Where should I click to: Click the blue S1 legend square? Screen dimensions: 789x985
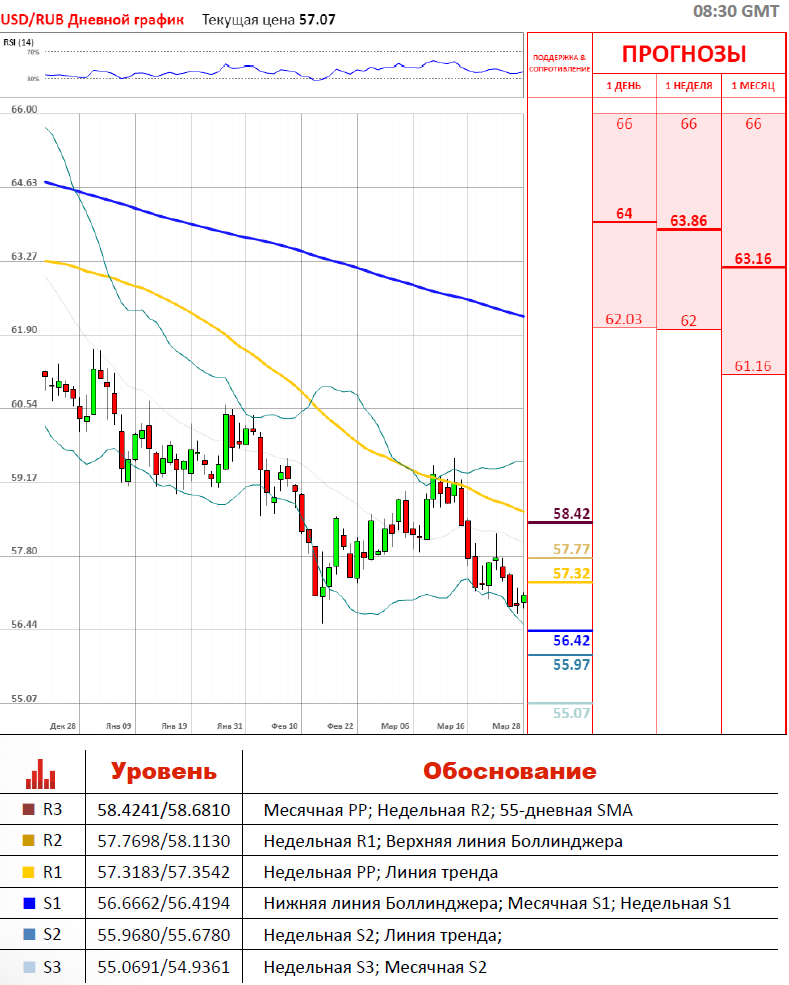(27, 904)
